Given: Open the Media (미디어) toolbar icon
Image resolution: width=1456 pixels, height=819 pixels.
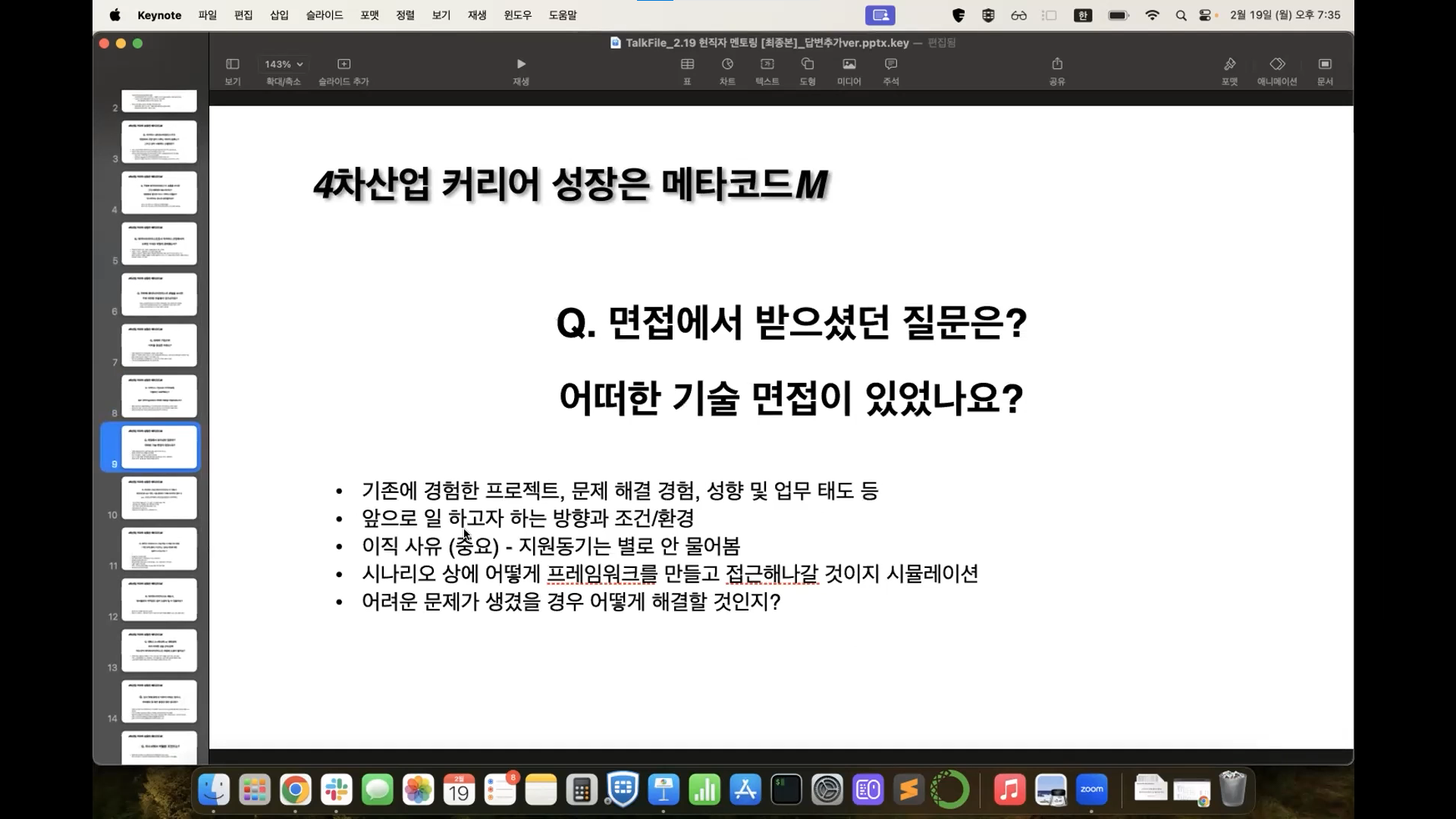Looking at the screenshot, I should [x=849, y=64].
